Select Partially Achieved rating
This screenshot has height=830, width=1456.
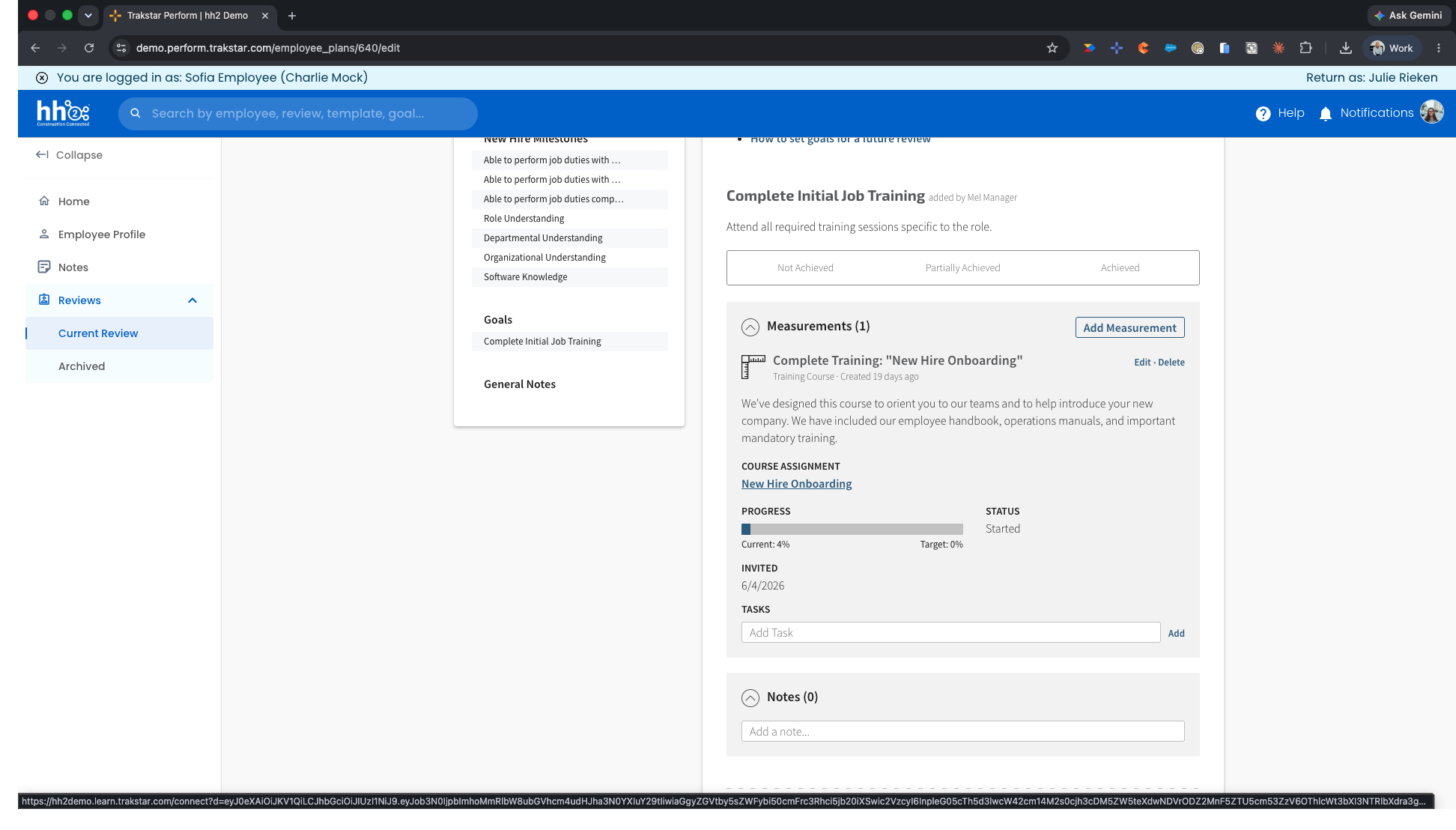[x=962, y=267]
